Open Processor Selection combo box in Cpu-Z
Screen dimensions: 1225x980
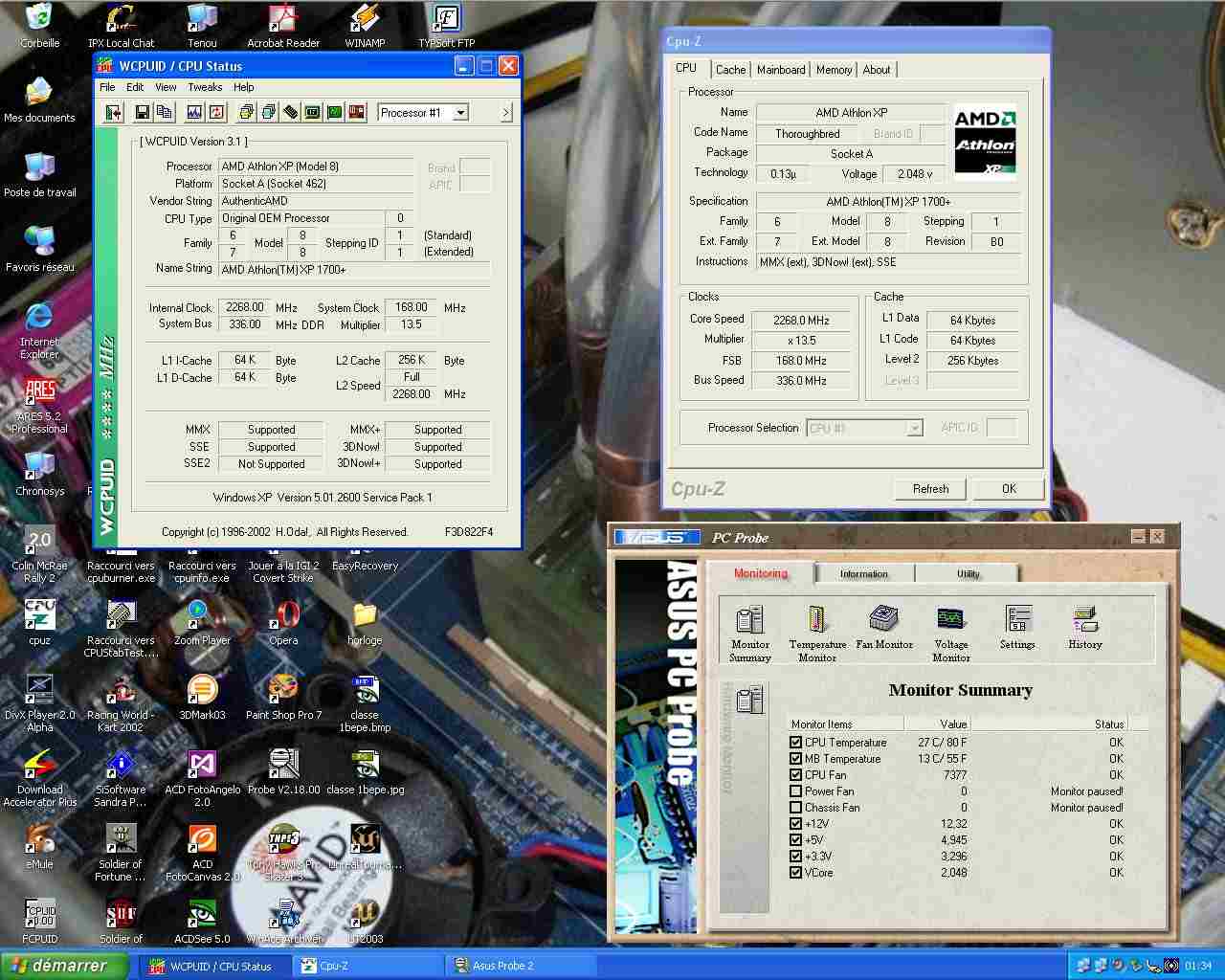coord(865,428)
